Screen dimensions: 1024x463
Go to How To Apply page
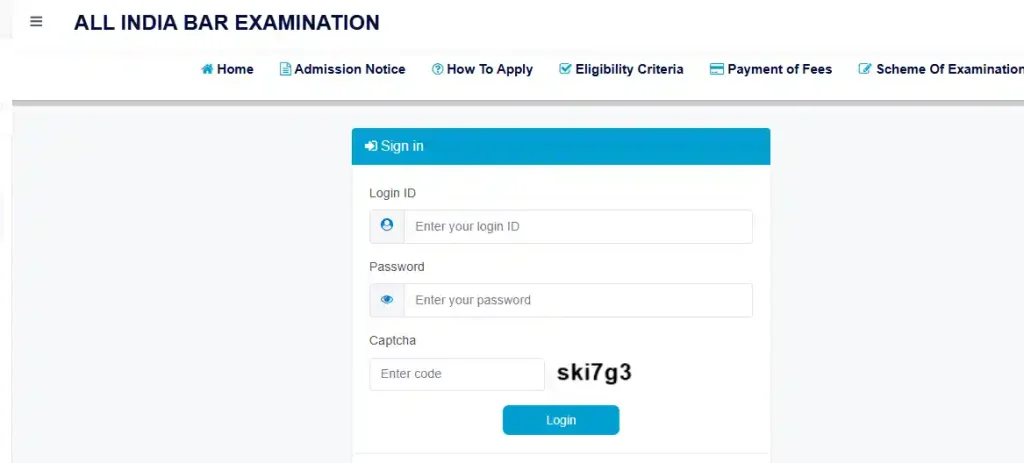click(x=489, y=70)
